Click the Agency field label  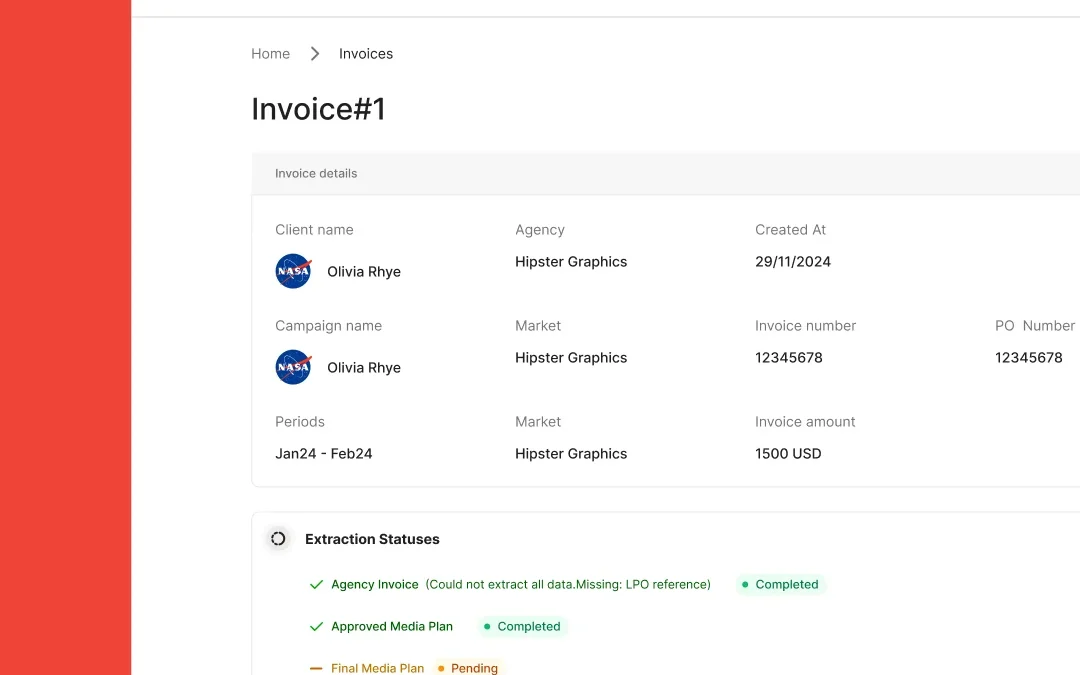pyautogui.click(x=540, y=230)
